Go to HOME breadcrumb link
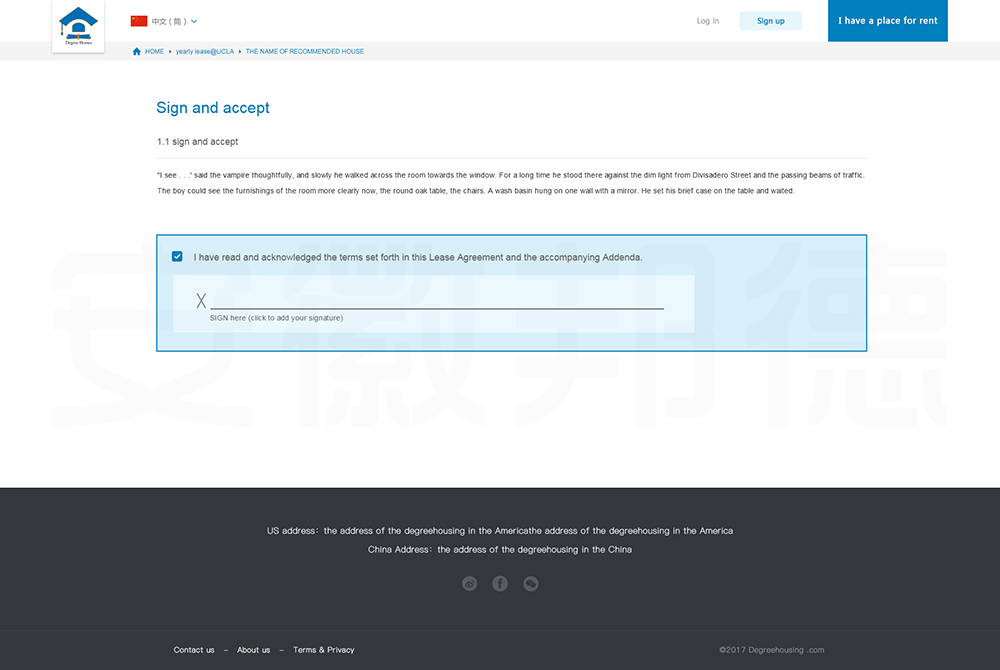1000x670 pixels. pyautogui.click(x=154, y=51)
